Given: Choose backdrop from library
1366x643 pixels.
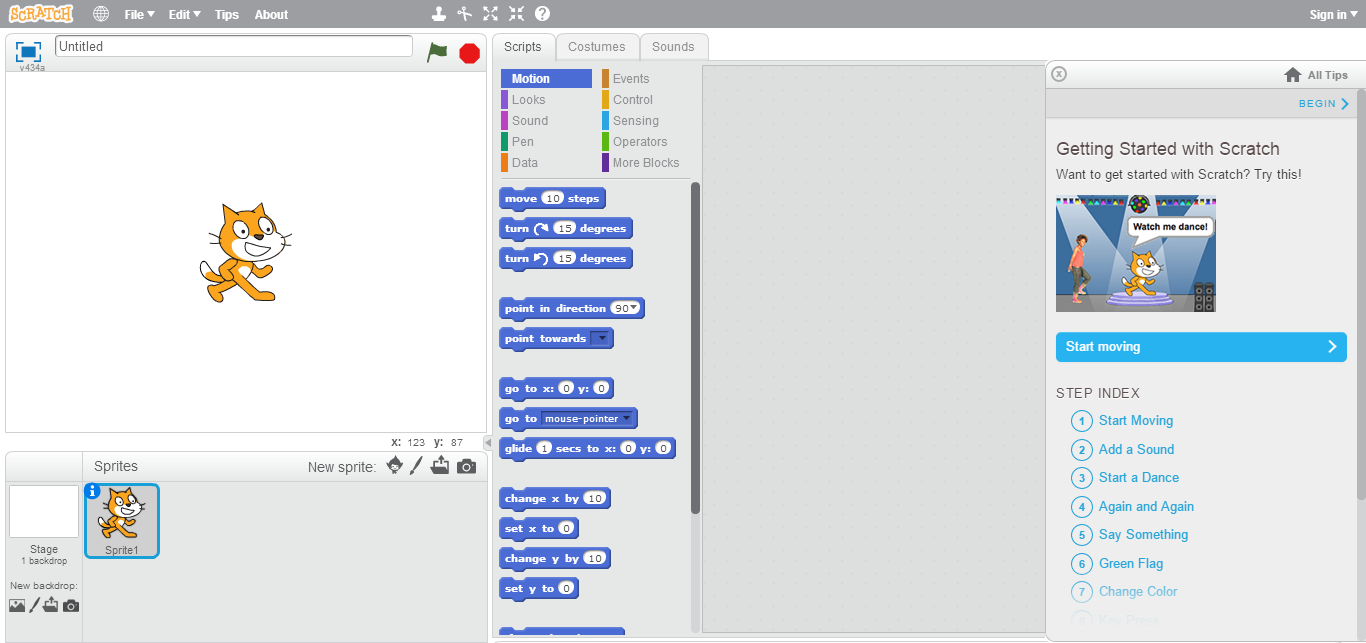Looking at the screenshot, I should pyautogui.click(x=17, y=605).
